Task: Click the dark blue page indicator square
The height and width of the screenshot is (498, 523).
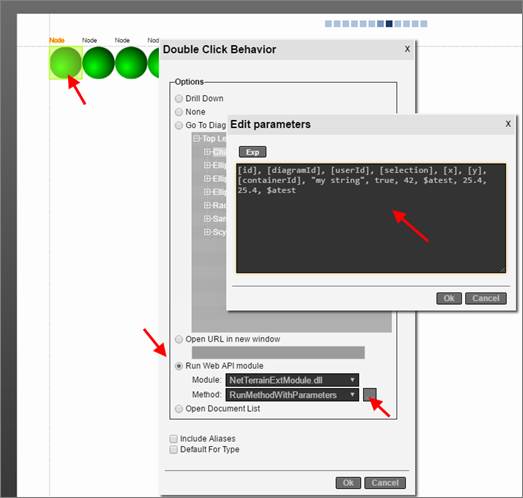Action: coord(389,24)
